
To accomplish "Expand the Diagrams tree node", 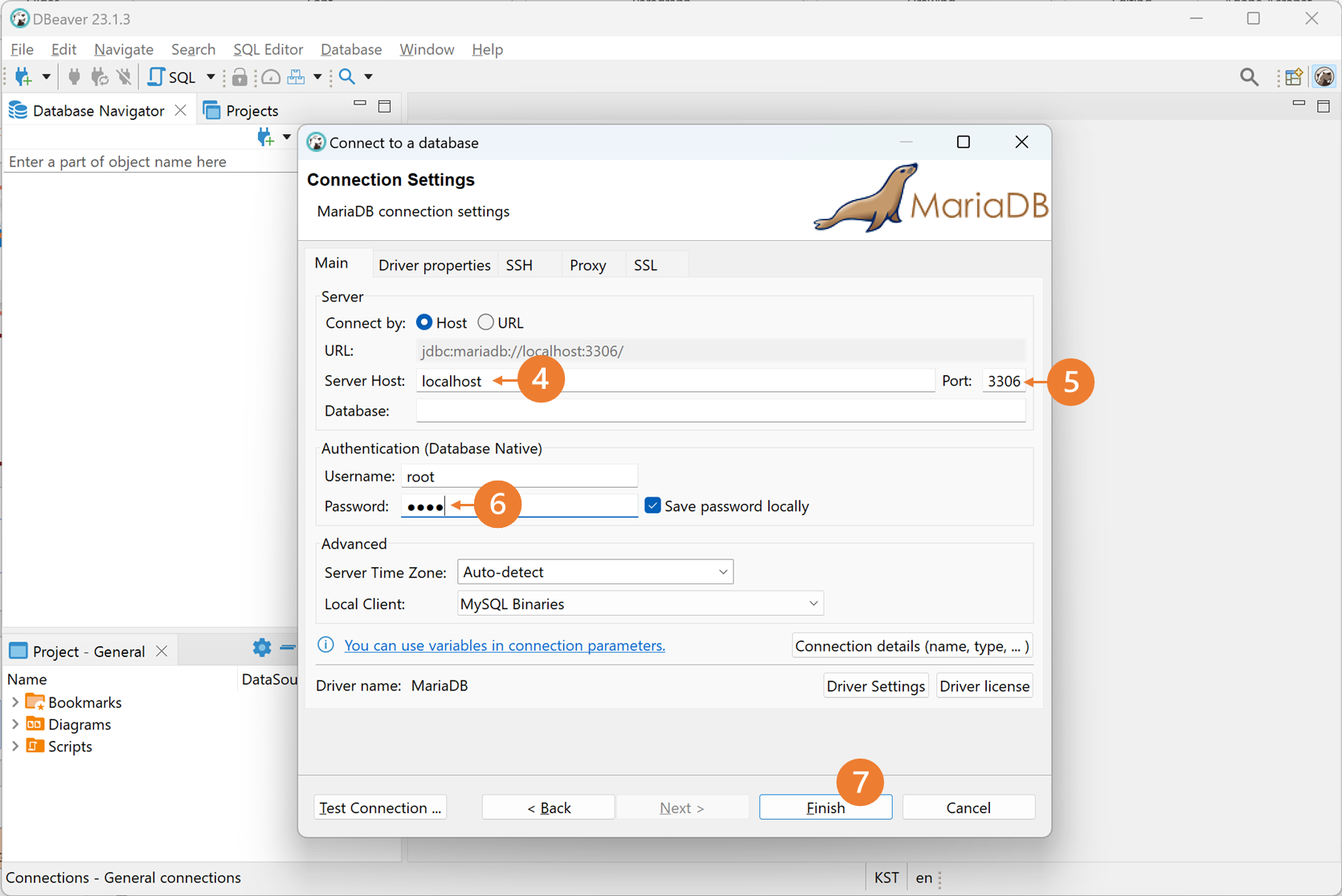I will point(14,724).
